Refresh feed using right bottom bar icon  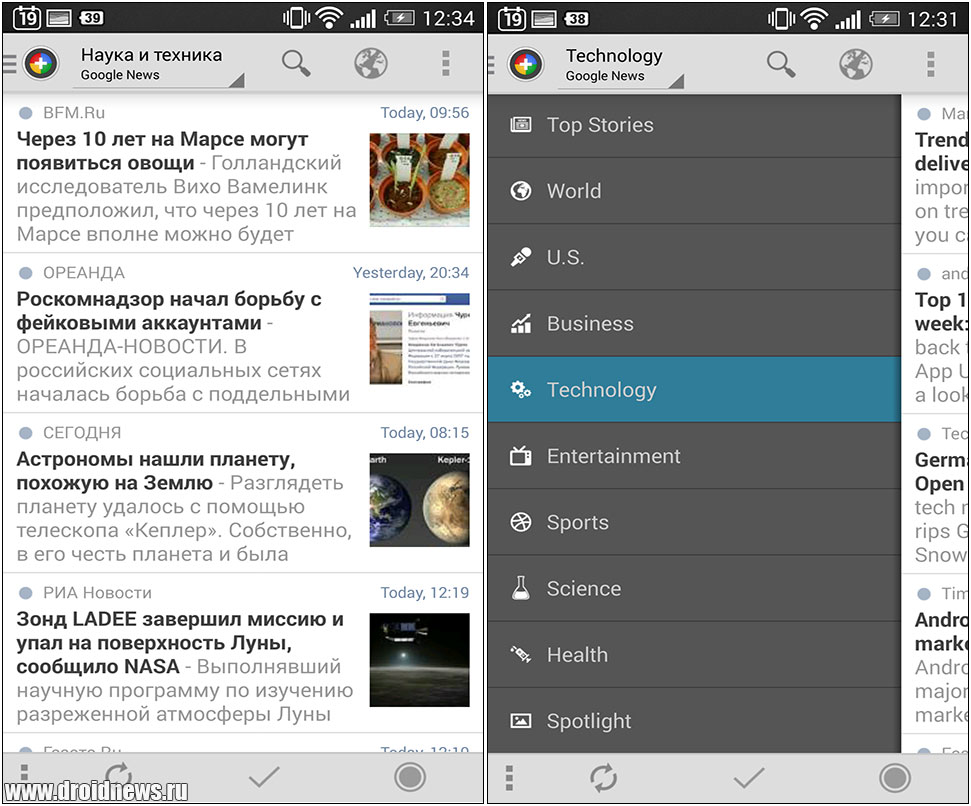click(603, 778)
